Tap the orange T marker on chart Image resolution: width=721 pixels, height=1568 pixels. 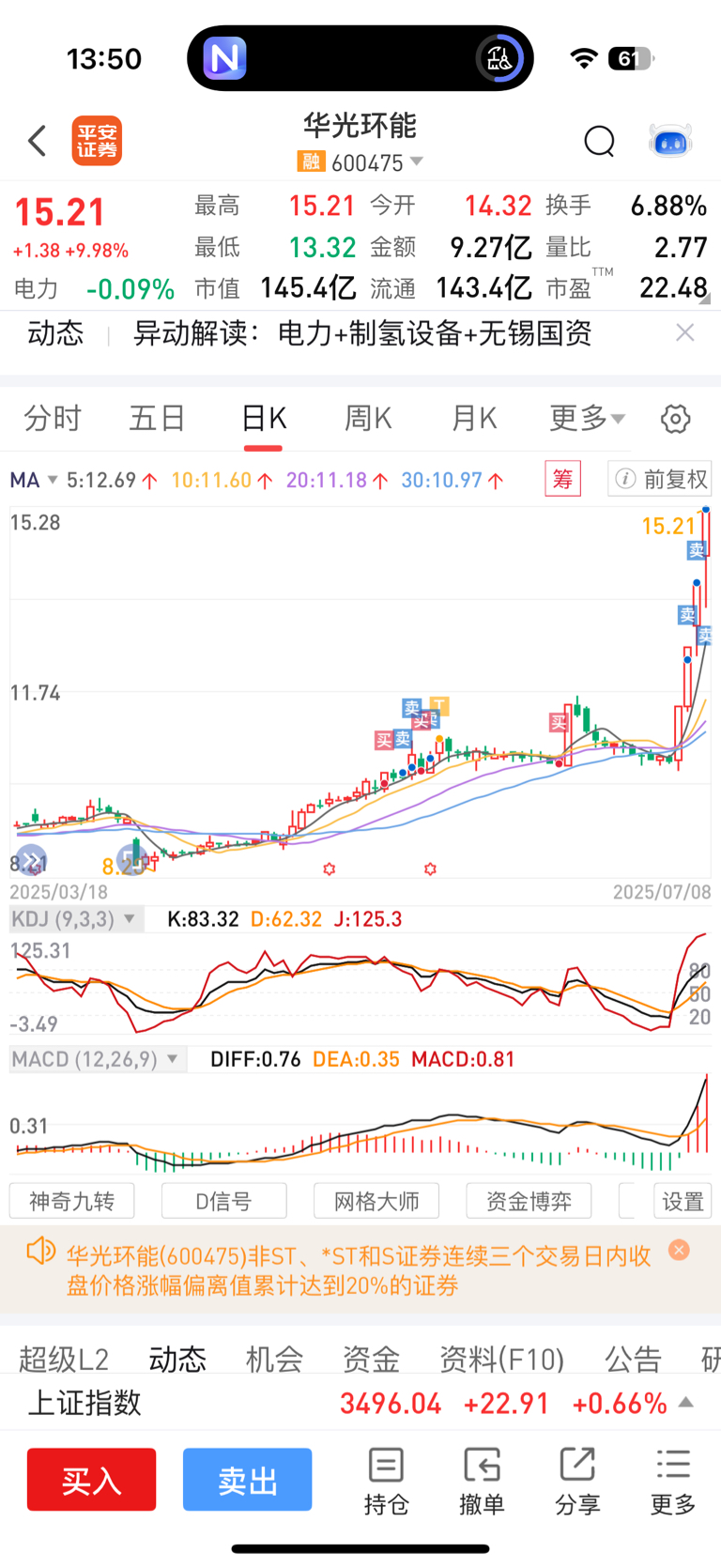pos(438,704)
